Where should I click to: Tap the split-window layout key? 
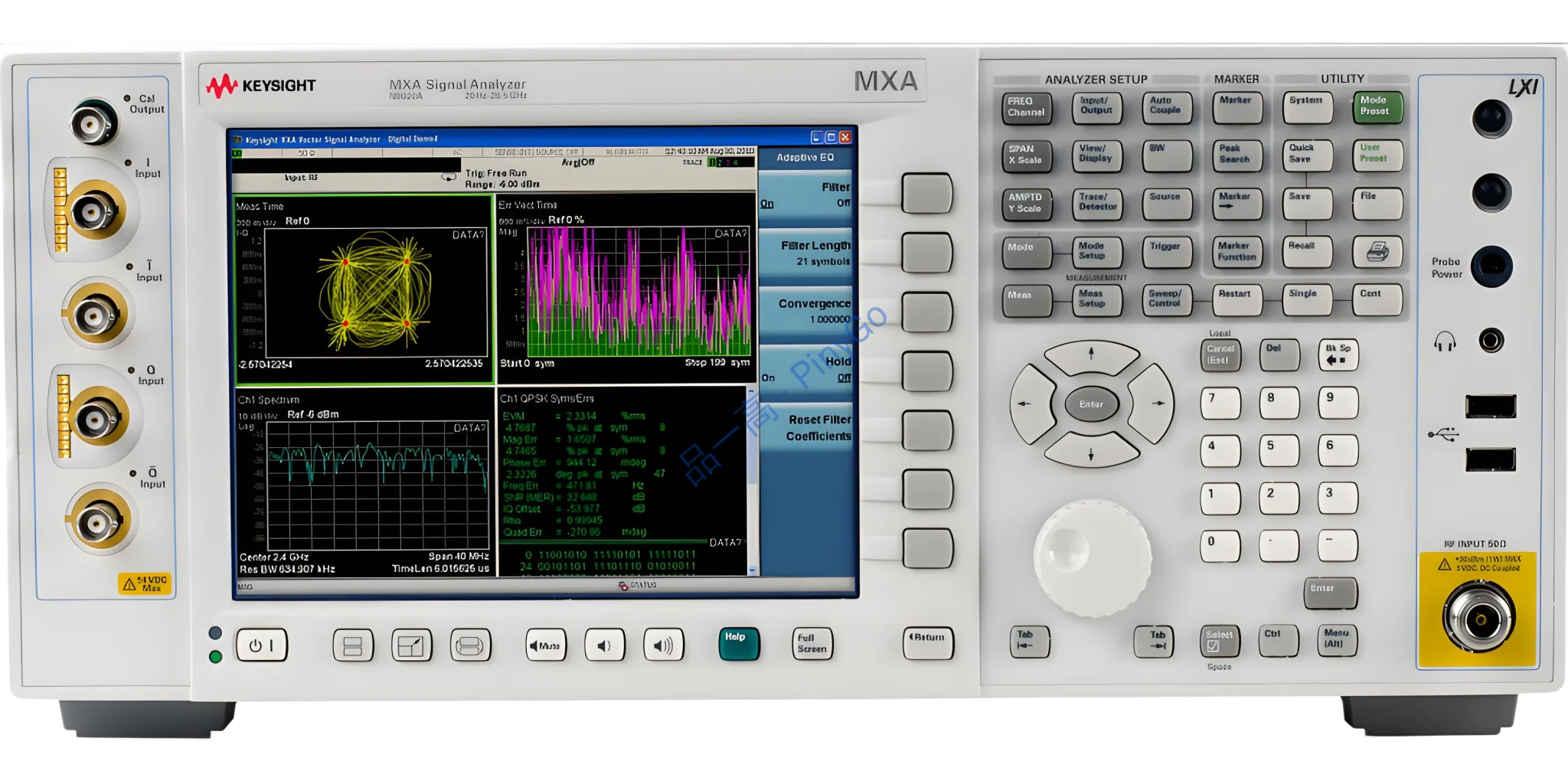point(353,645)
